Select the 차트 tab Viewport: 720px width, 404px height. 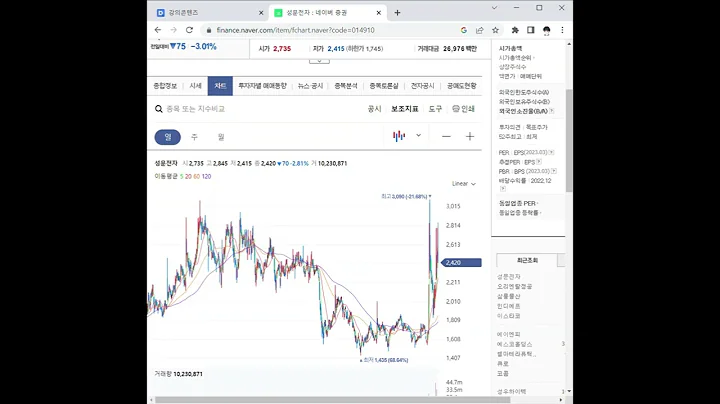(x=220, y=86)
